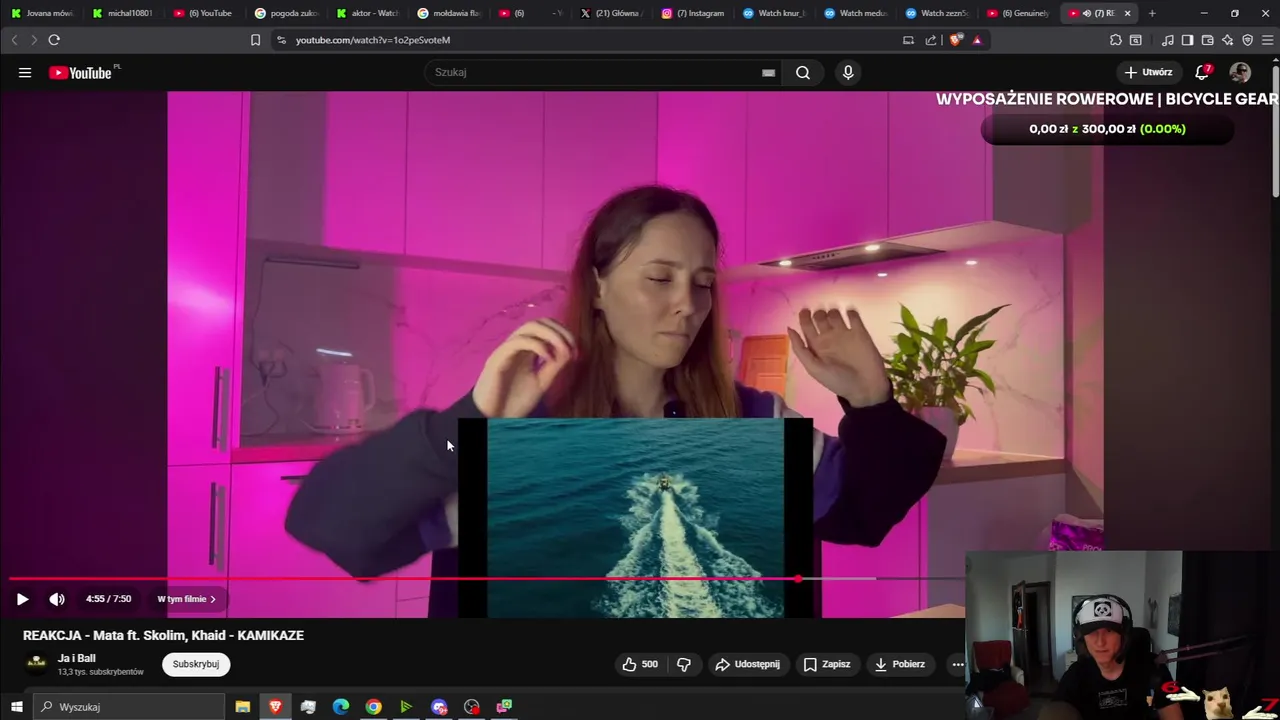View site information icon in address bar

pyautogui.click(x=281, y=40)
